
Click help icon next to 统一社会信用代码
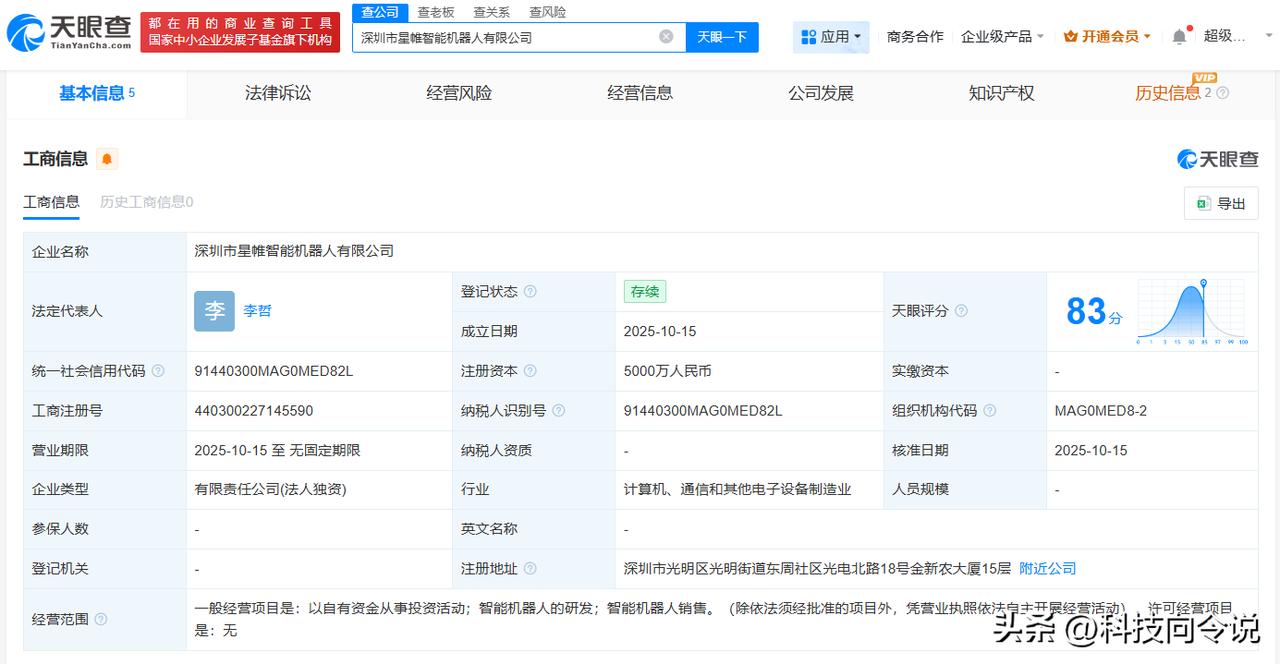[158, 371]
